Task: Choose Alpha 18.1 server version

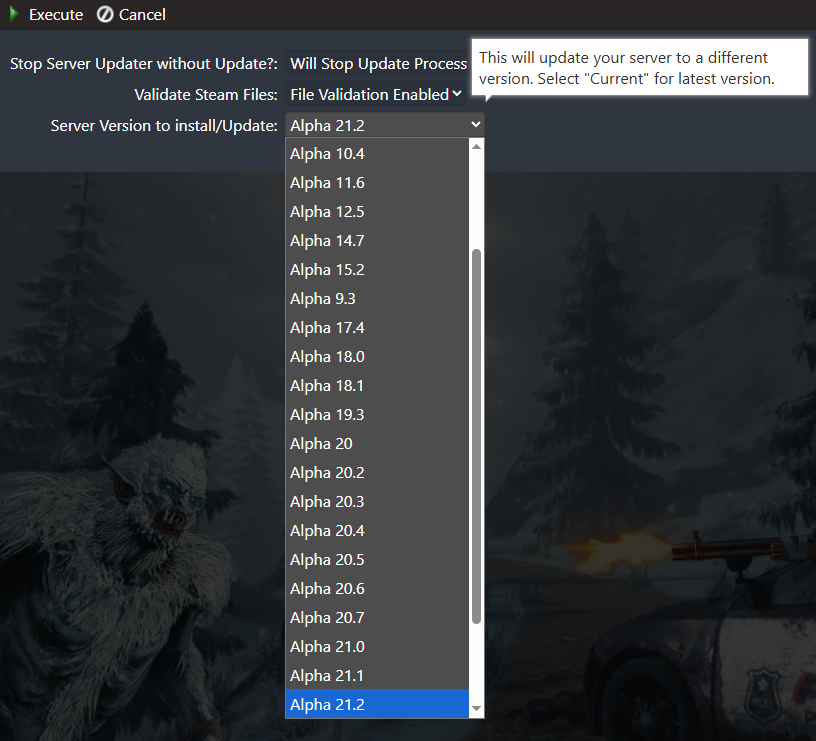Action: pos(377,386)
